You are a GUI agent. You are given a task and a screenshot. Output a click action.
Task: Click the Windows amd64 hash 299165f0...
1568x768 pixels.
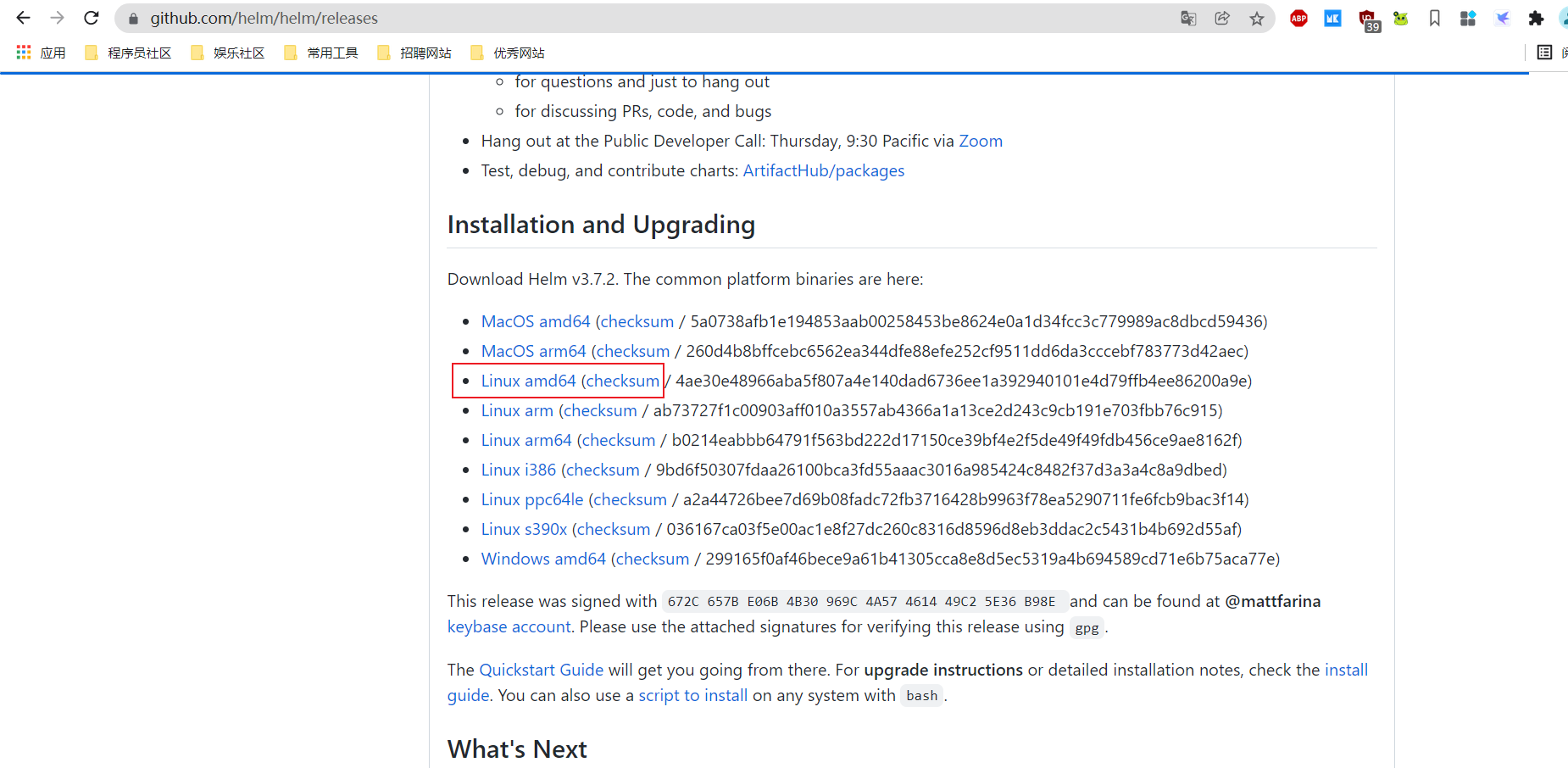990,559
